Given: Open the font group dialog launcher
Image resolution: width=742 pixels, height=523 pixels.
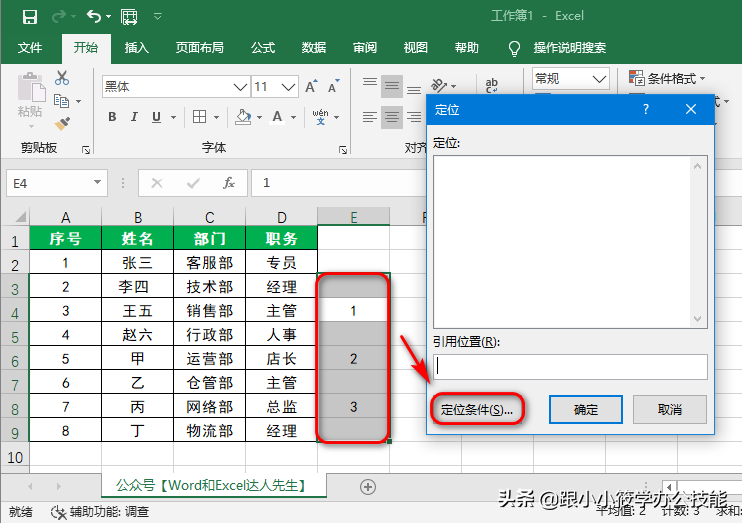Looking at the screenshot, I should coord(343,150).
